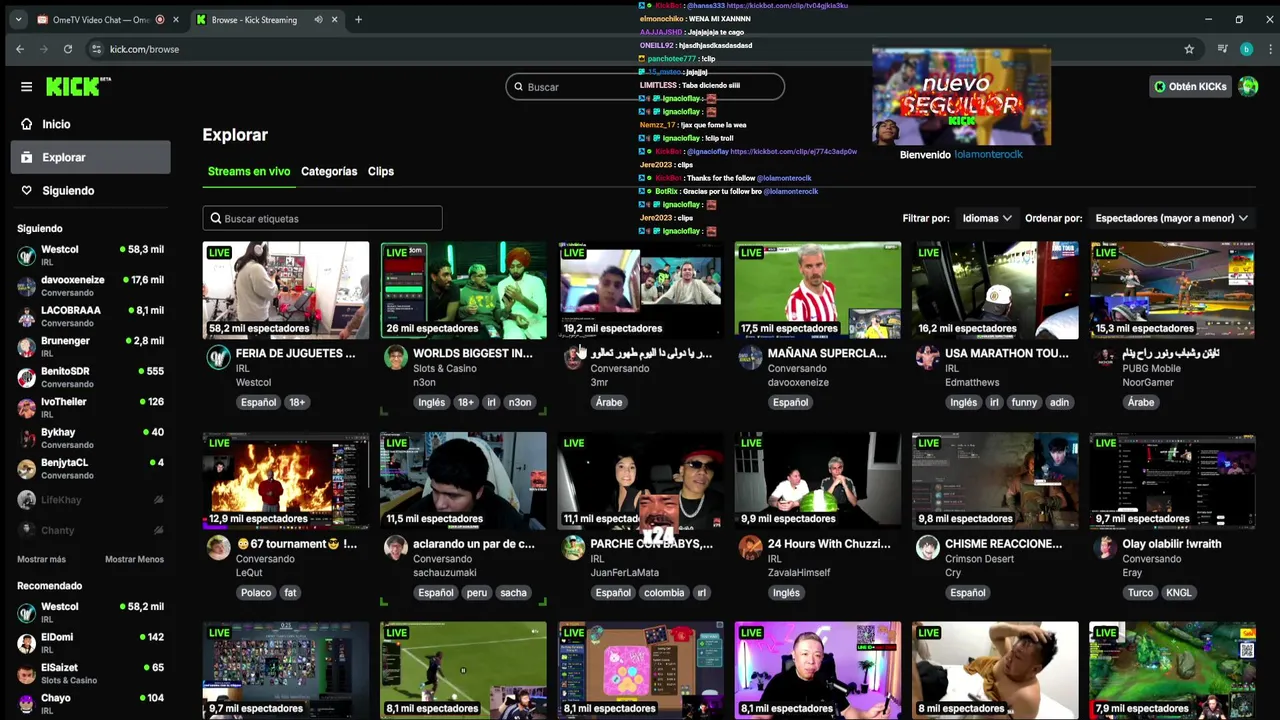Screen dimensions: 1280x720
Task: Open the 67 tournament stream thumbnail
Action: point(286,480)
